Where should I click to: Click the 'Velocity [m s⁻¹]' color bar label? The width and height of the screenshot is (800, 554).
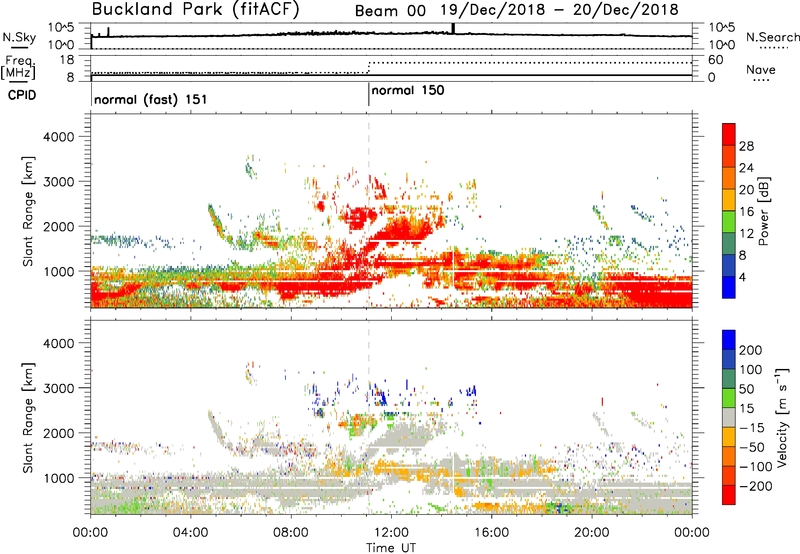click(781, 417)
